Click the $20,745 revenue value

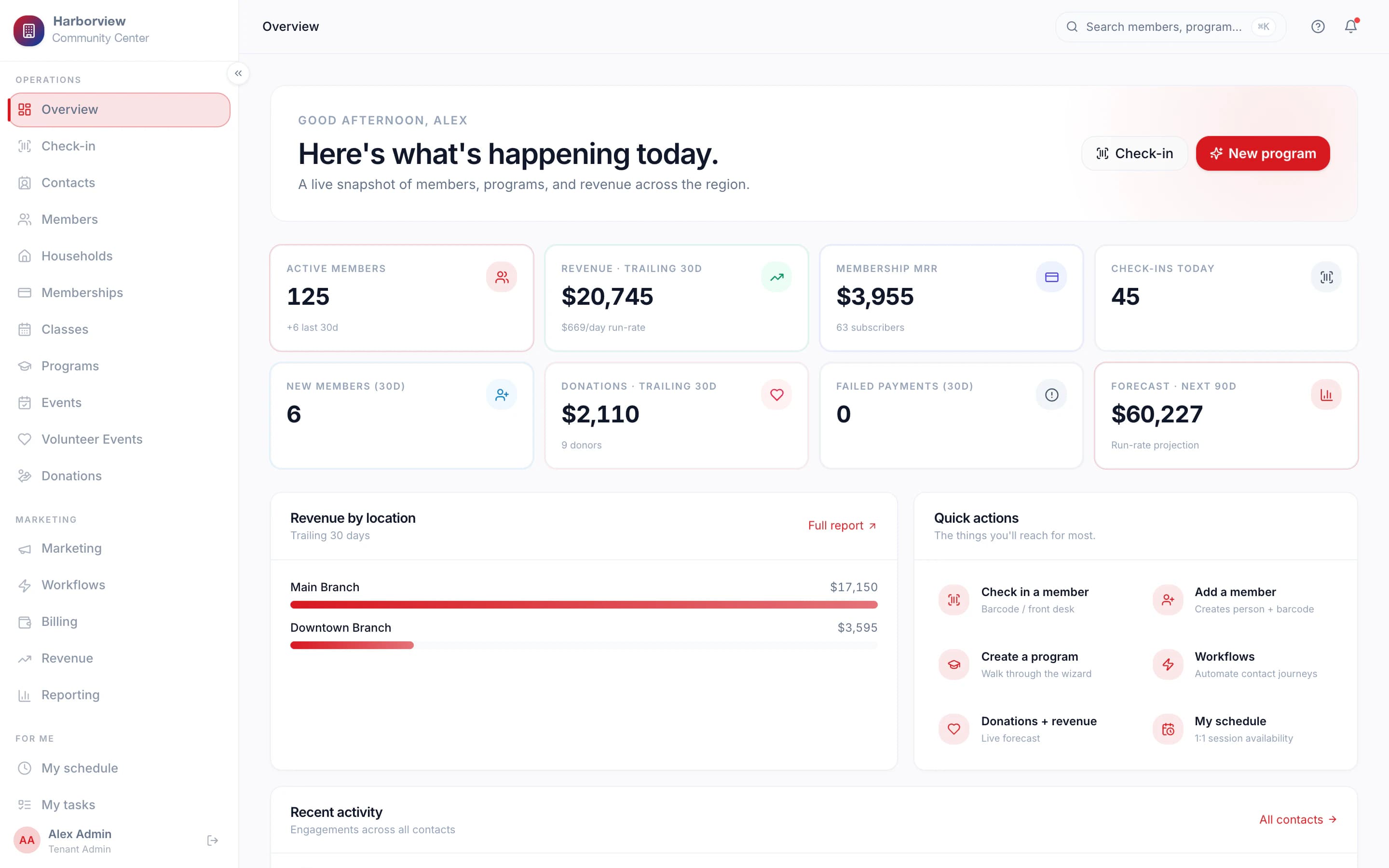tap(607, 297)
